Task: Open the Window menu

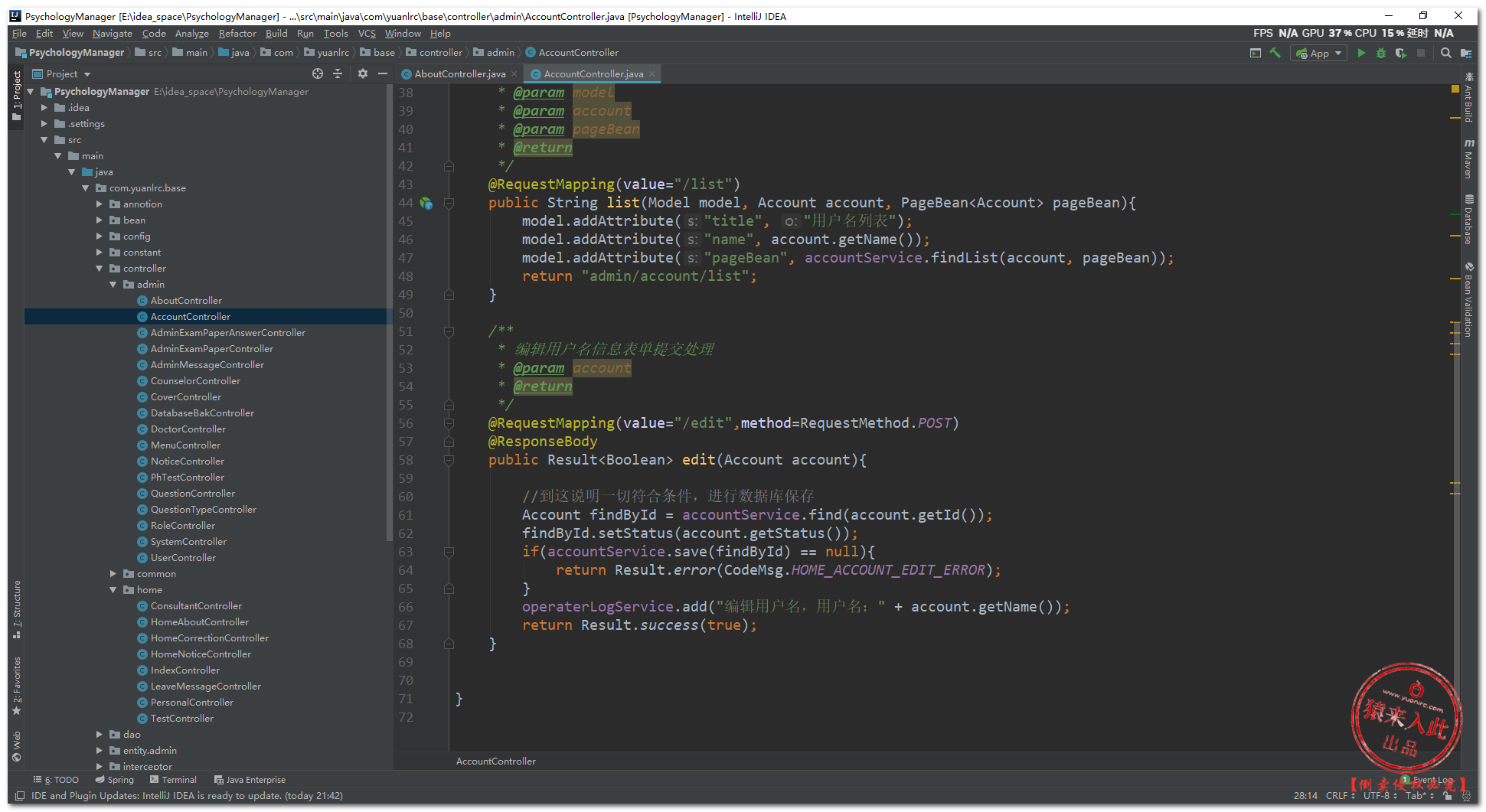Action: tap(403, 34)
